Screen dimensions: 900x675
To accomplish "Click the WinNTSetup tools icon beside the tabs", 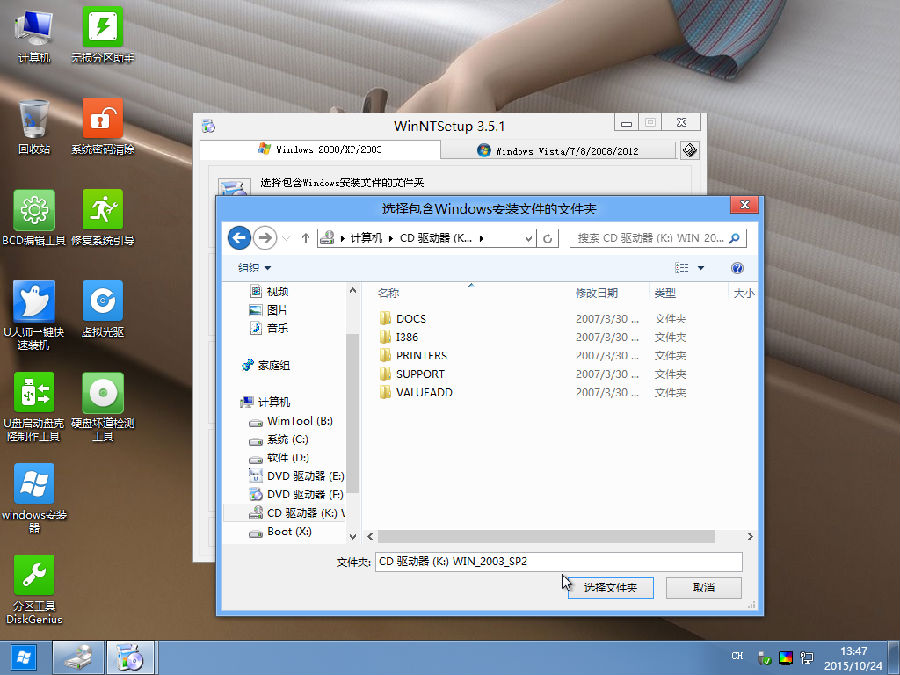I will pos(690,150).
